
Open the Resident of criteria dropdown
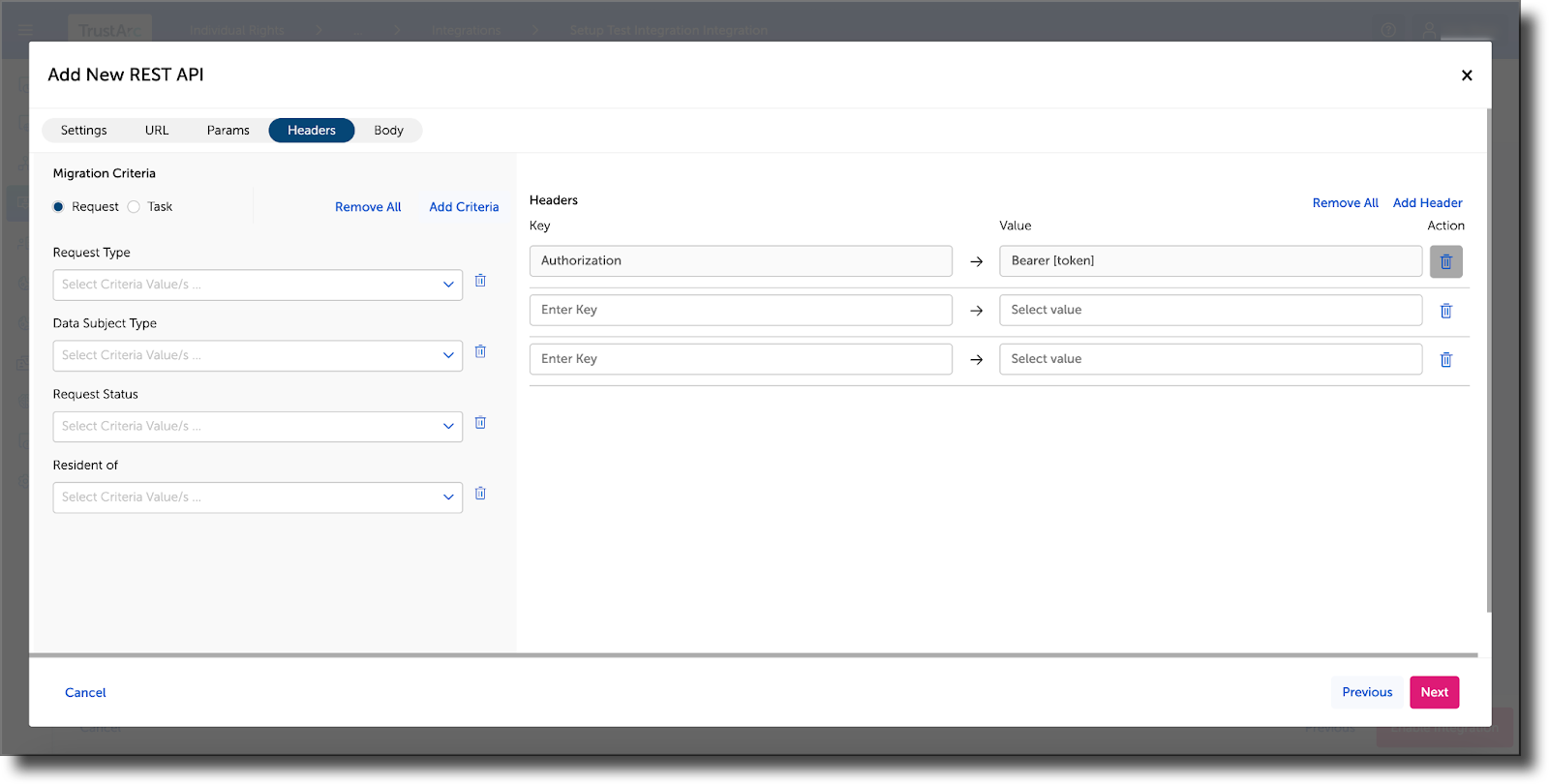tap(258, 498)
